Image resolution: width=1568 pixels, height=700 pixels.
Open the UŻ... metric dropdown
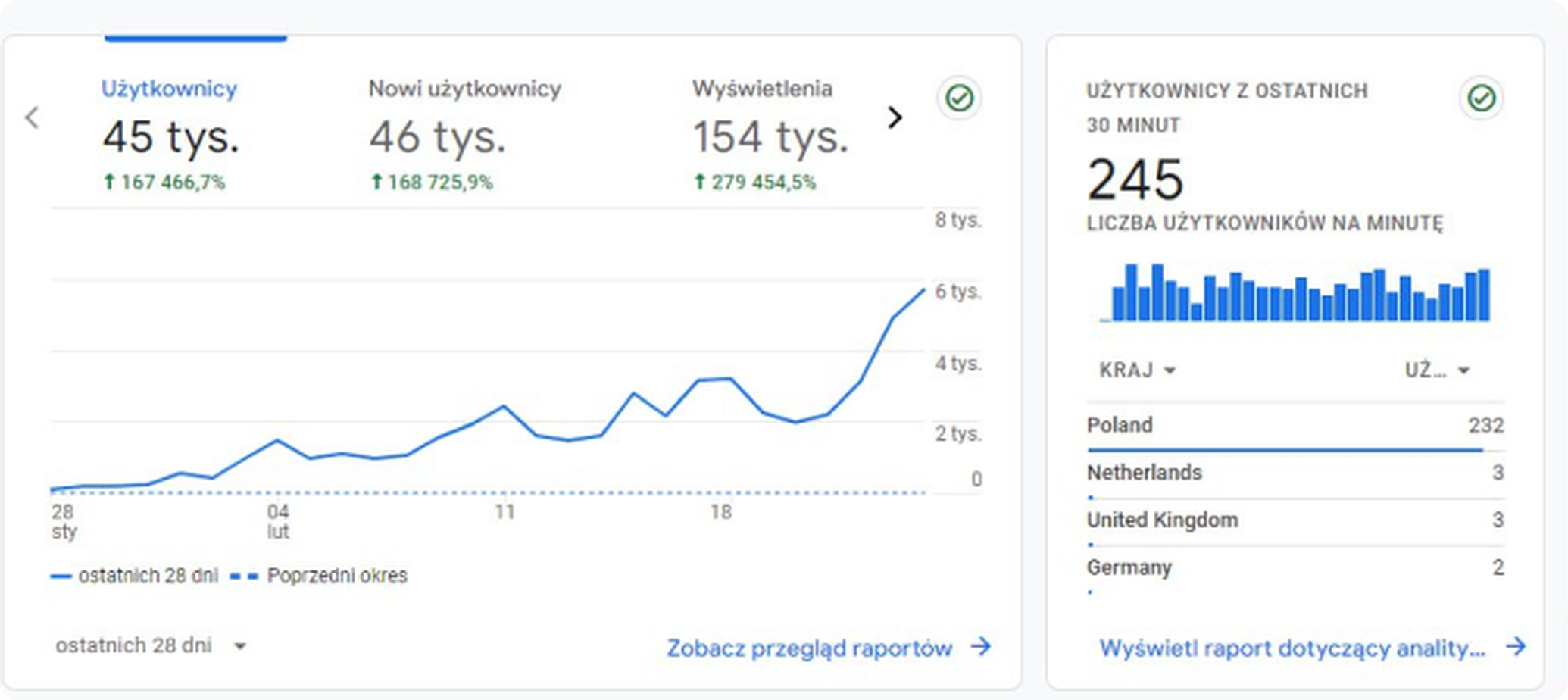[x=1436, y=370]
